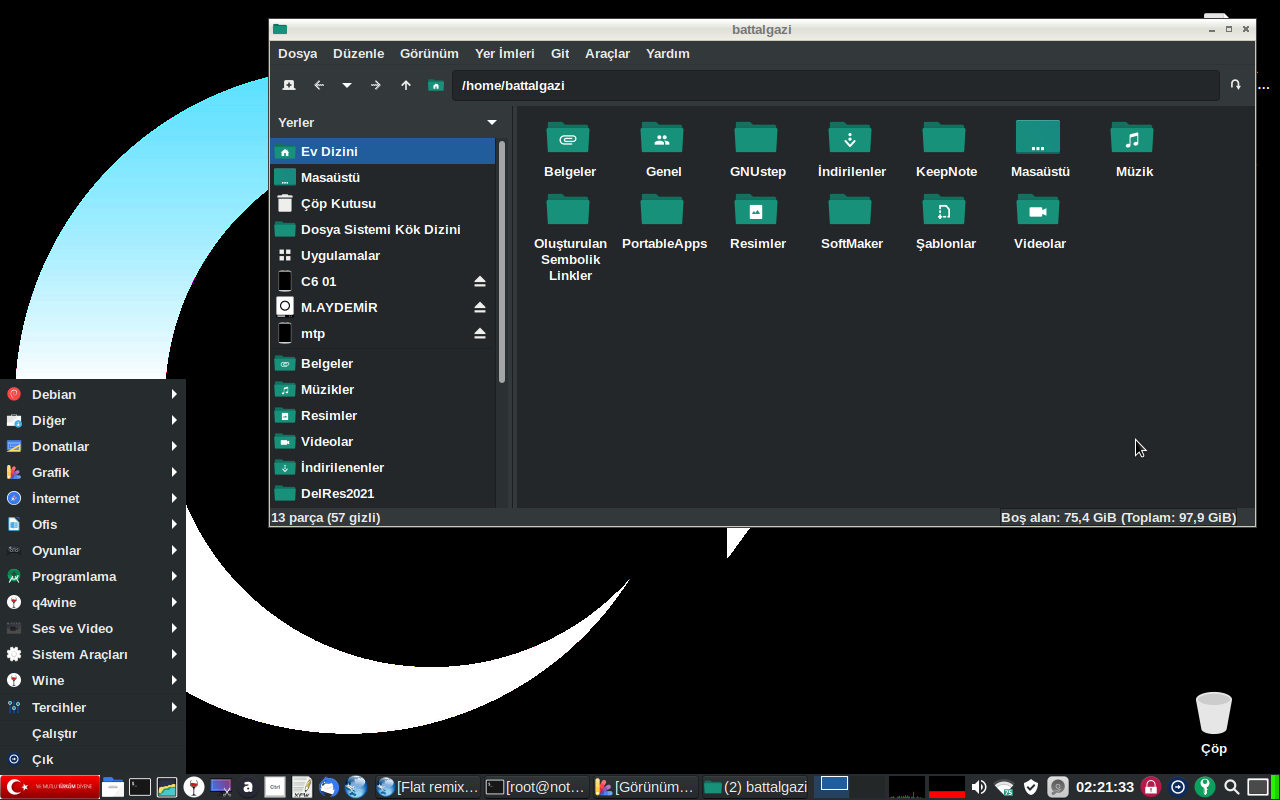This screenshot has width=1280, height=800.
Task: Open the Turkish flag start menu button
Action: pos(50,787)
